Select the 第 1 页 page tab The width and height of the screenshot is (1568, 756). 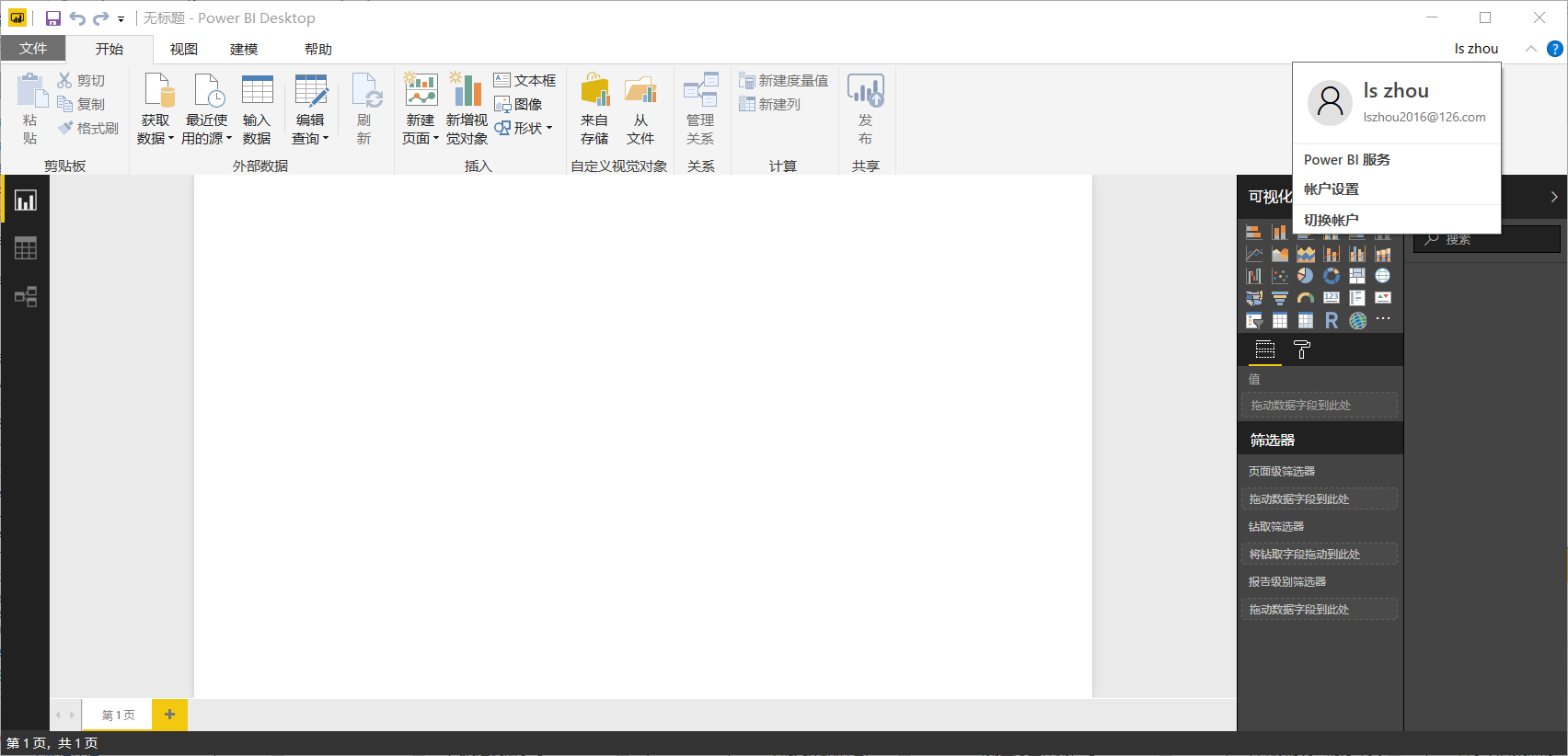click(x=118, y=715)
